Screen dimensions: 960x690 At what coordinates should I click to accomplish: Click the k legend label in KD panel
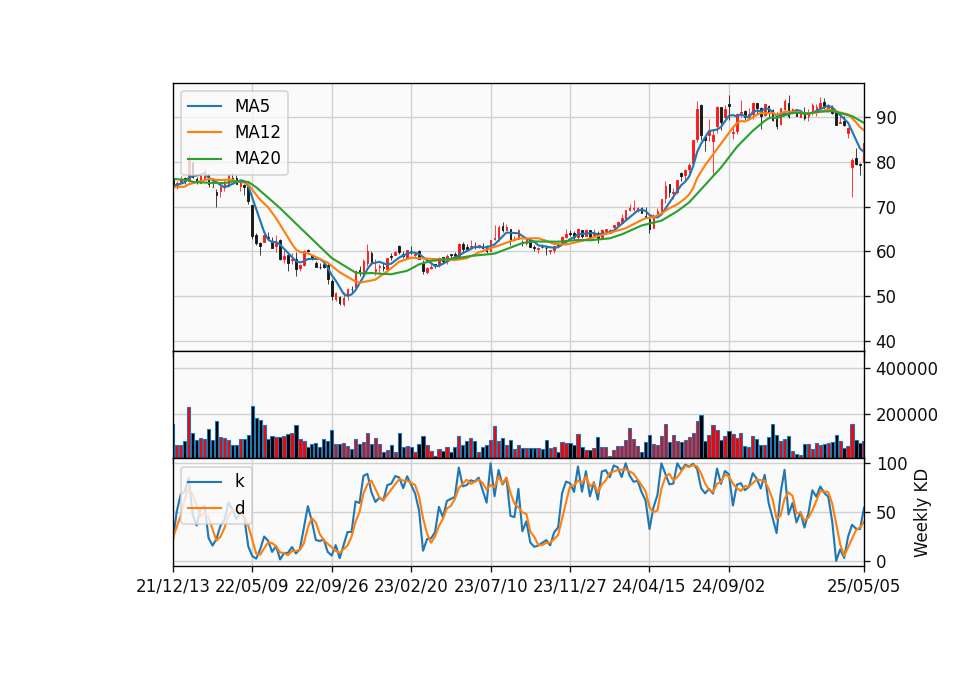pyautogui.click(x=239, y=481)
